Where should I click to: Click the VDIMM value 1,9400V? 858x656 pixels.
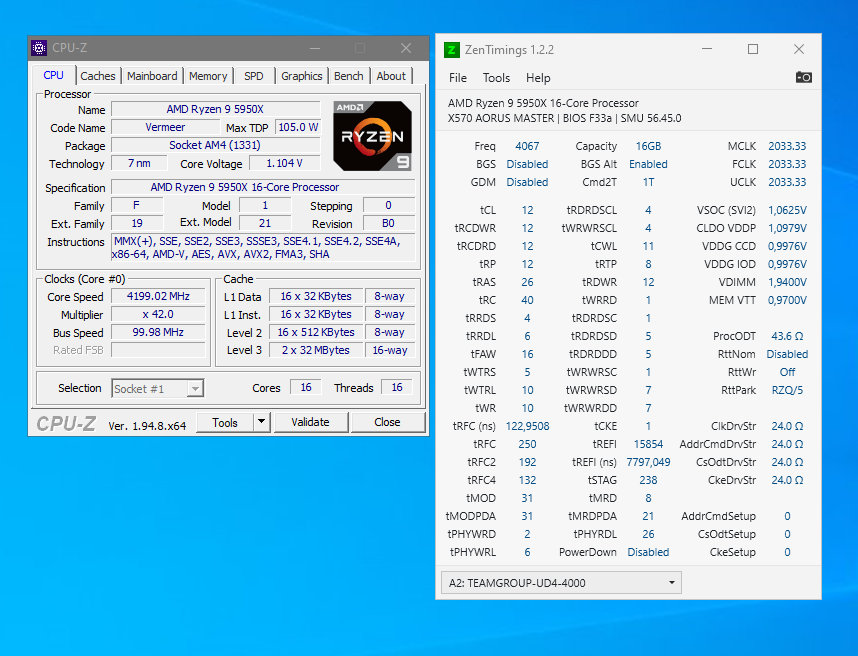pos(787,282)
